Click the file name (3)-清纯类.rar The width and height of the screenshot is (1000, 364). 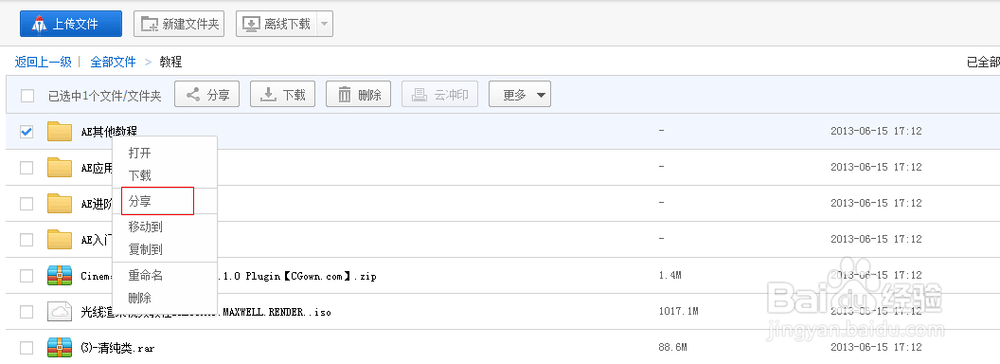(118, 348)
